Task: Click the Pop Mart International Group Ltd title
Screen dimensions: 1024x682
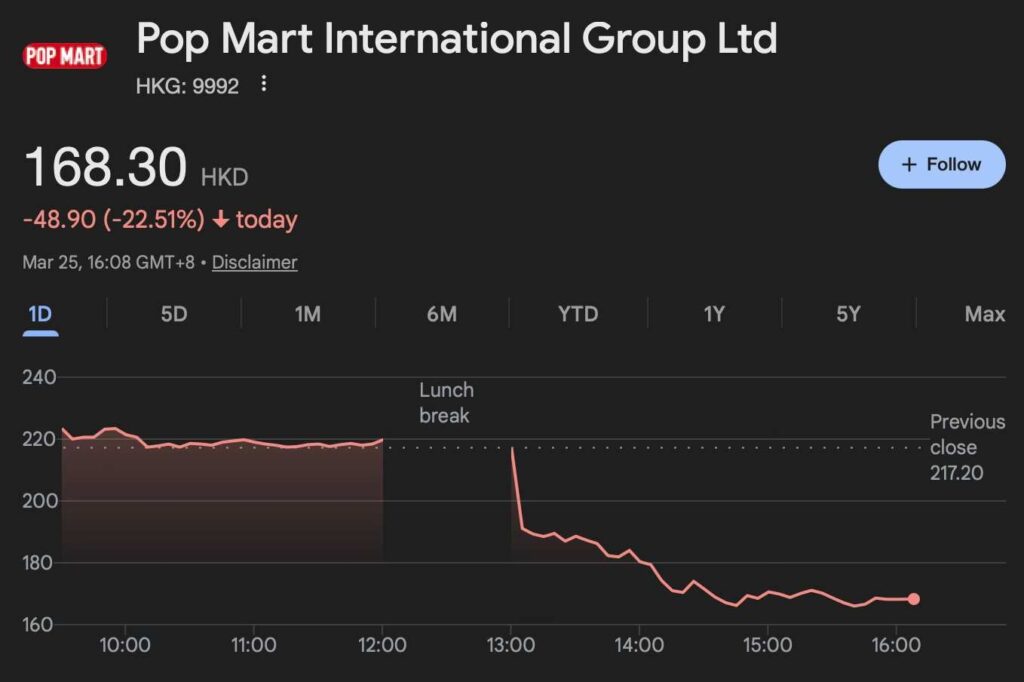Action: click(x=456, y=39)
